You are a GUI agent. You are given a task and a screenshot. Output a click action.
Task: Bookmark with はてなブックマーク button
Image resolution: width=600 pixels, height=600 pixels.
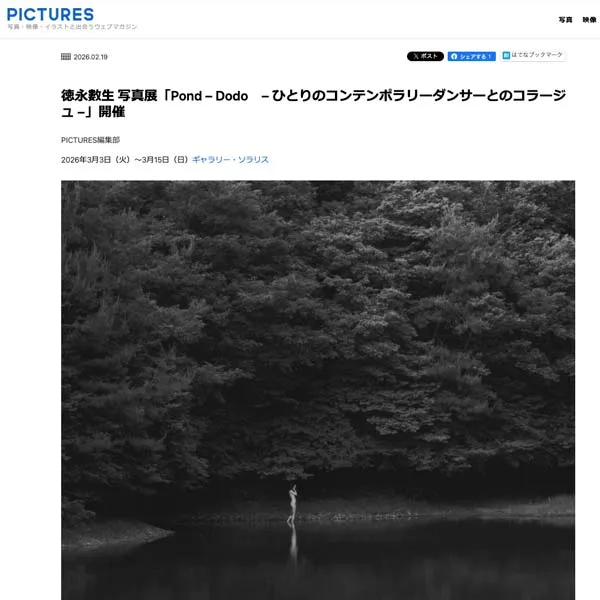click(x=533, y=55)
